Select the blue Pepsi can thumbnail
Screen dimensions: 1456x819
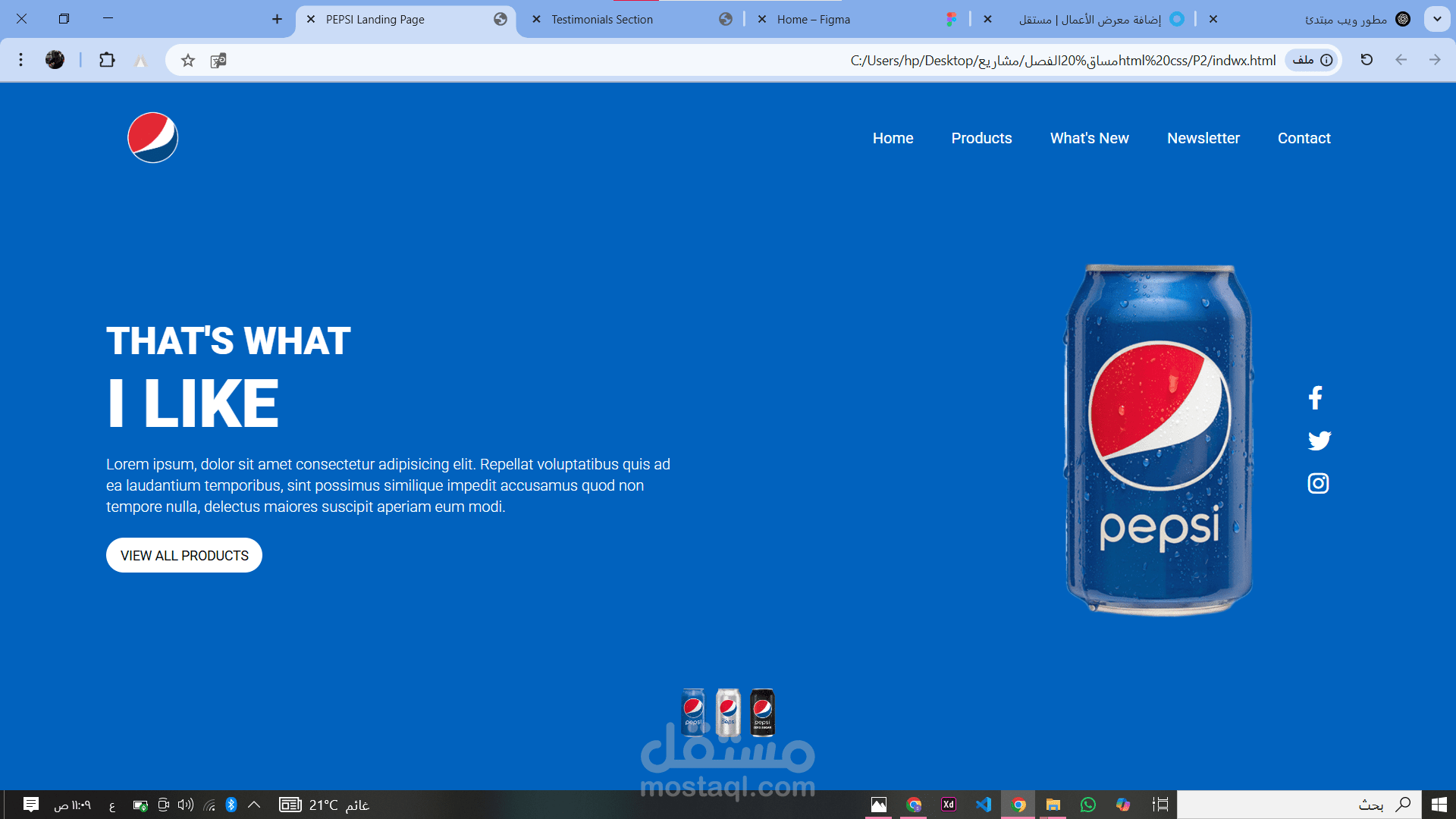click(x=693, y=712)
